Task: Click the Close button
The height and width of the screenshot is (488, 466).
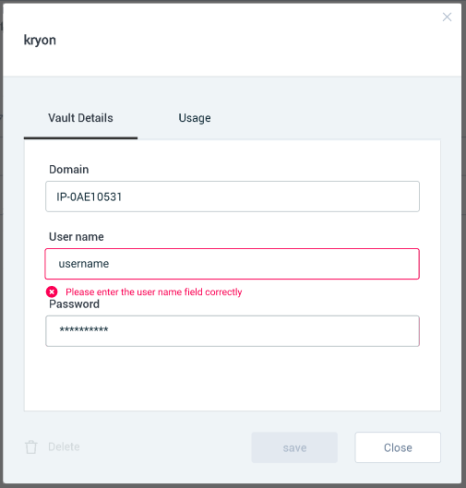Action: point(398,447)
